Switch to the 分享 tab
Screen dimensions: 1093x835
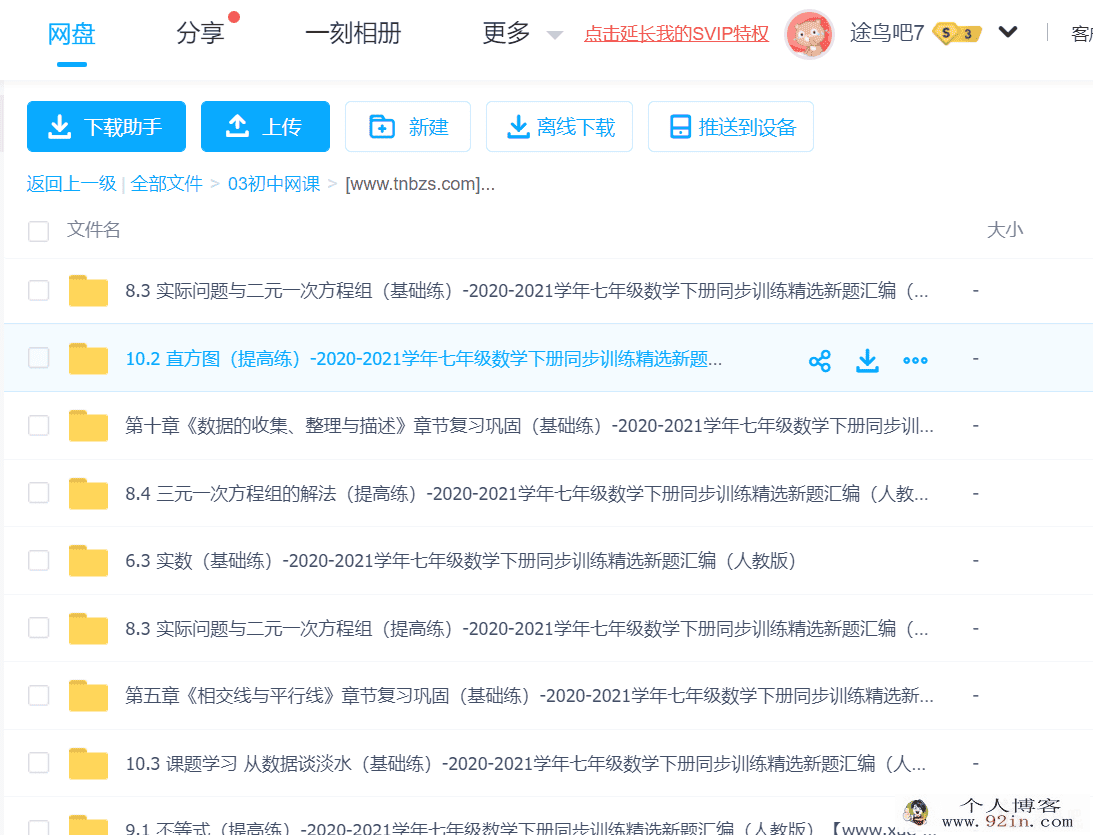coord(200,33)
